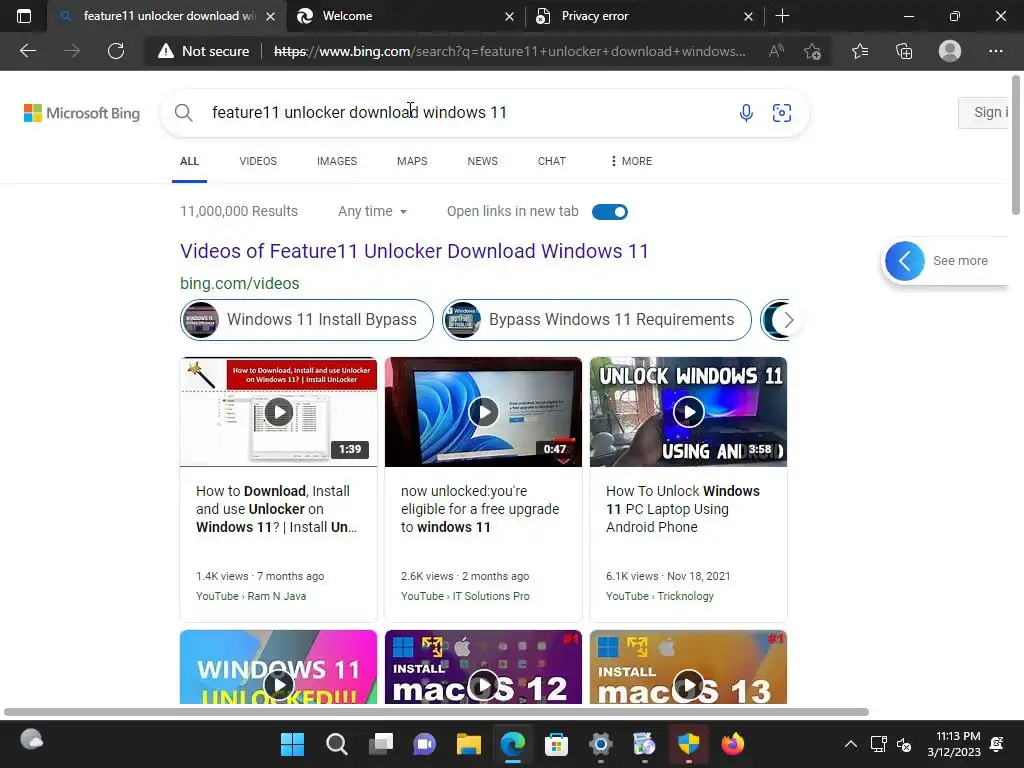The image size is (1024, 768).
Task: Close the Privacy error tab
Action: (748, 16)
